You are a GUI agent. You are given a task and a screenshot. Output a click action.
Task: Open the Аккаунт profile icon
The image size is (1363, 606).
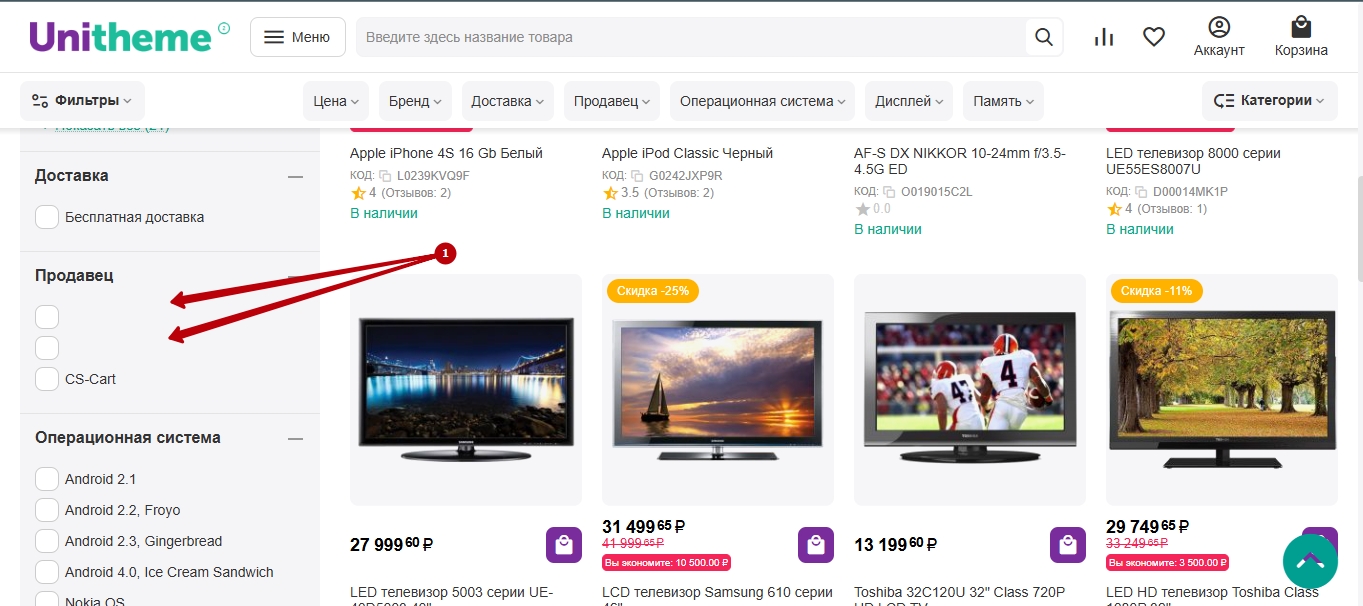click(1218, 37)
